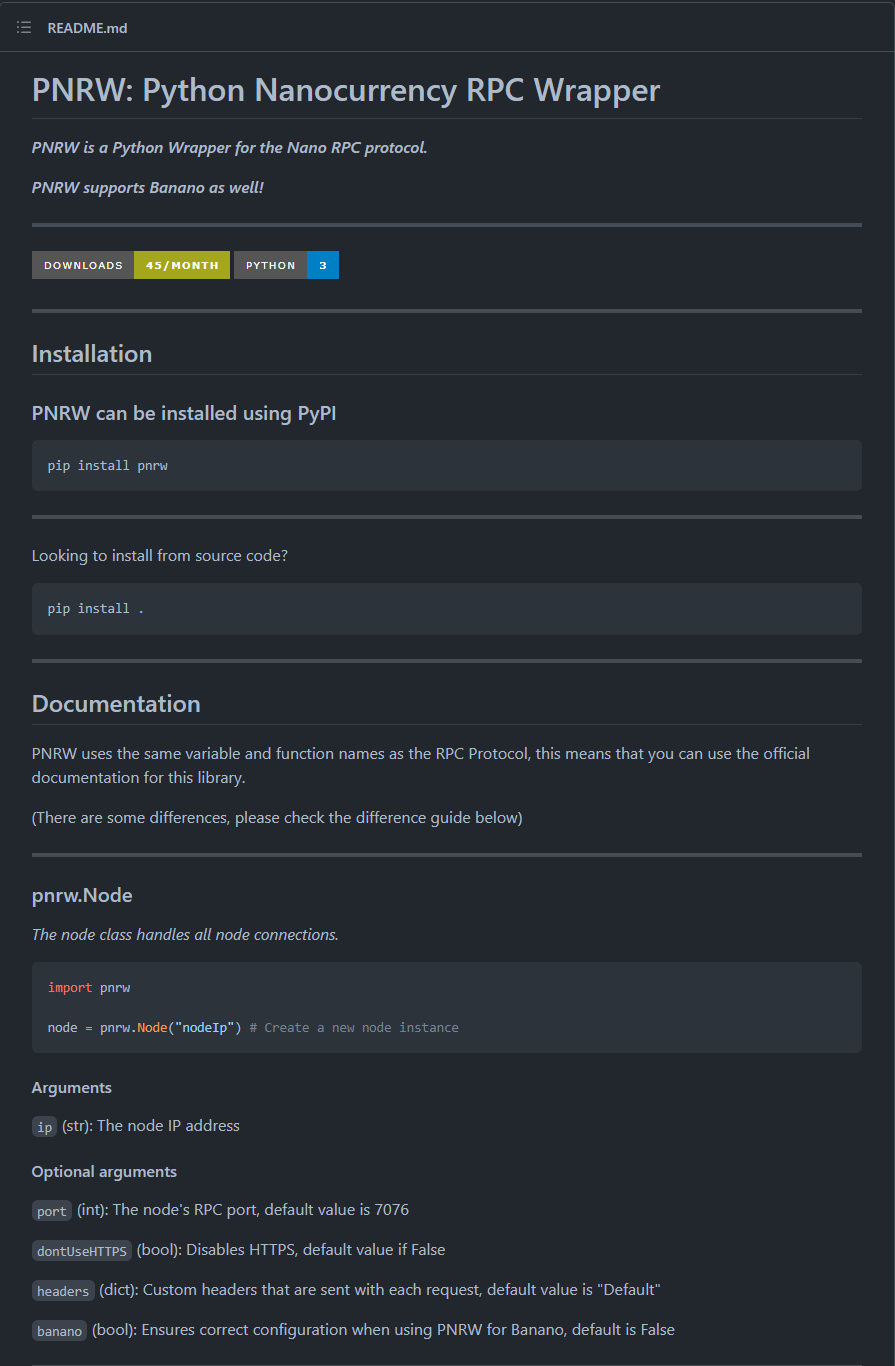Click the yellow 45/MONTH badge
Screen dimensions: 895x1366
[182, 265]
